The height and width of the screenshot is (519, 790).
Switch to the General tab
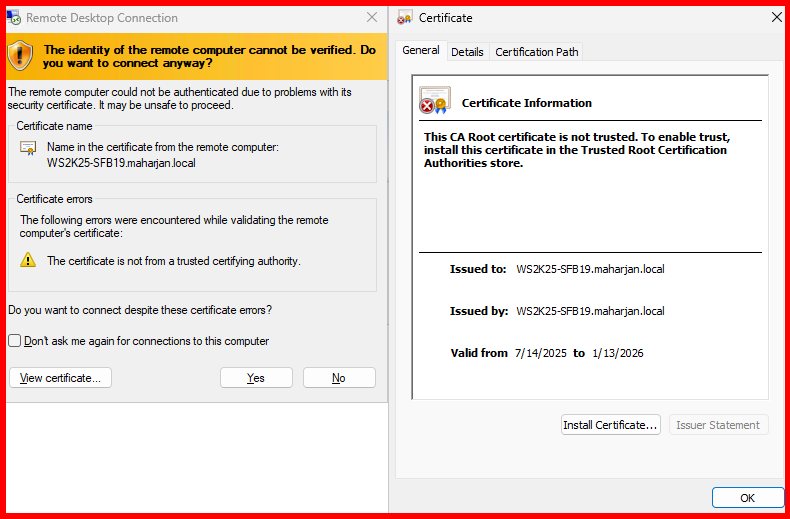click(x=421, y=51)
